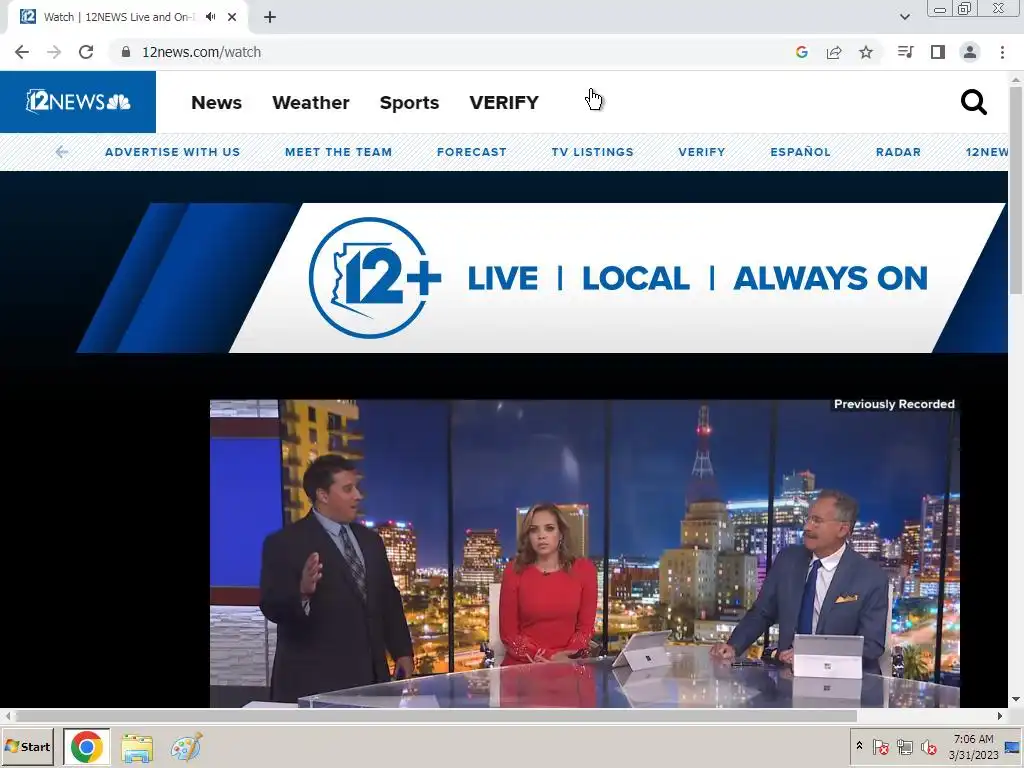1024x768 pixels.
Task: Click the 12+ Live Local Always On banner
Action: [x=541, y=278]
